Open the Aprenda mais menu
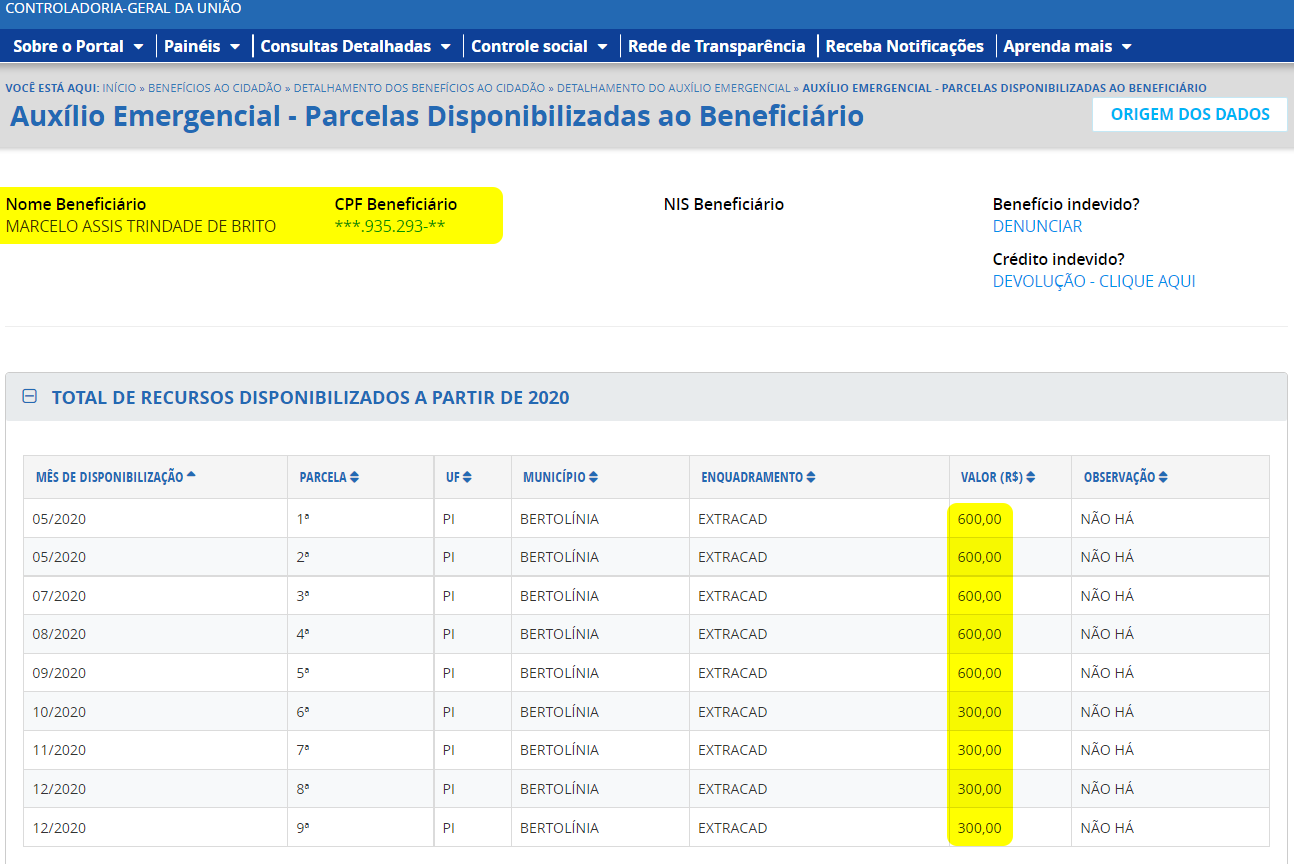This screenshot has height=864, width=1294. pyautogui.click(x=1067, y=46)
